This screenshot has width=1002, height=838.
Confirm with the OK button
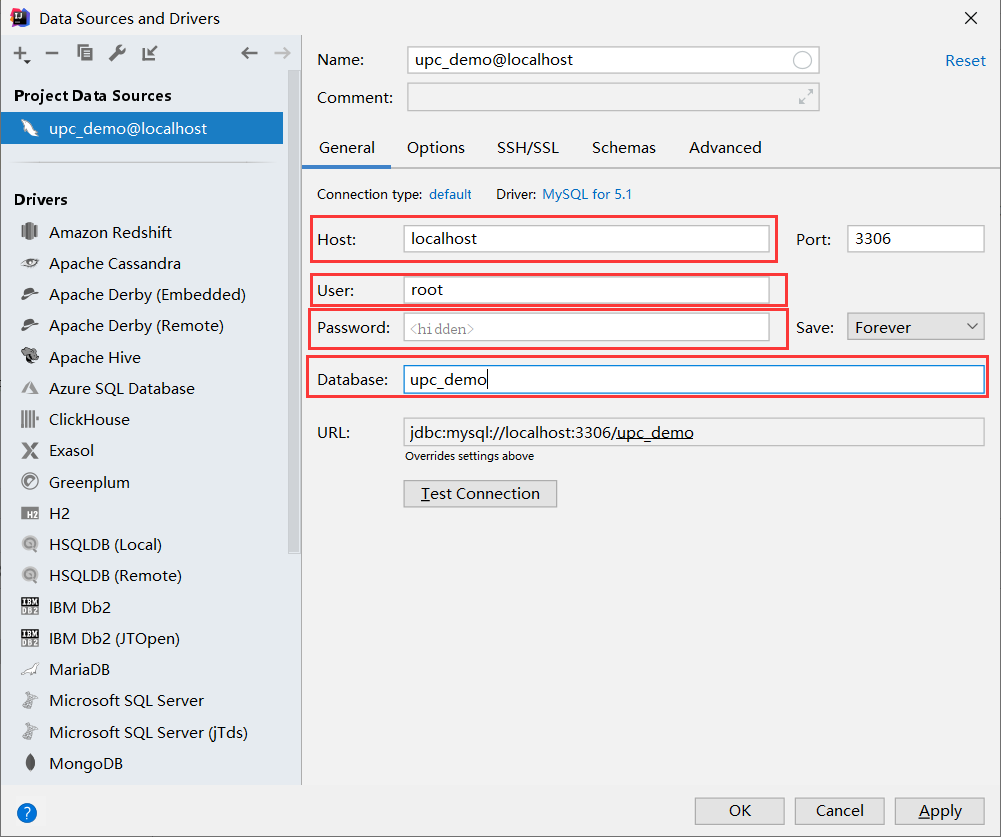coord(739,811)
